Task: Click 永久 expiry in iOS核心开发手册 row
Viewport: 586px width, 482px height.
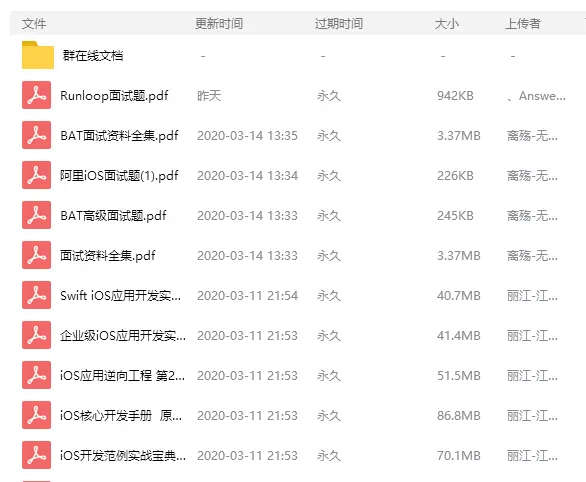Action: point(329,415)
